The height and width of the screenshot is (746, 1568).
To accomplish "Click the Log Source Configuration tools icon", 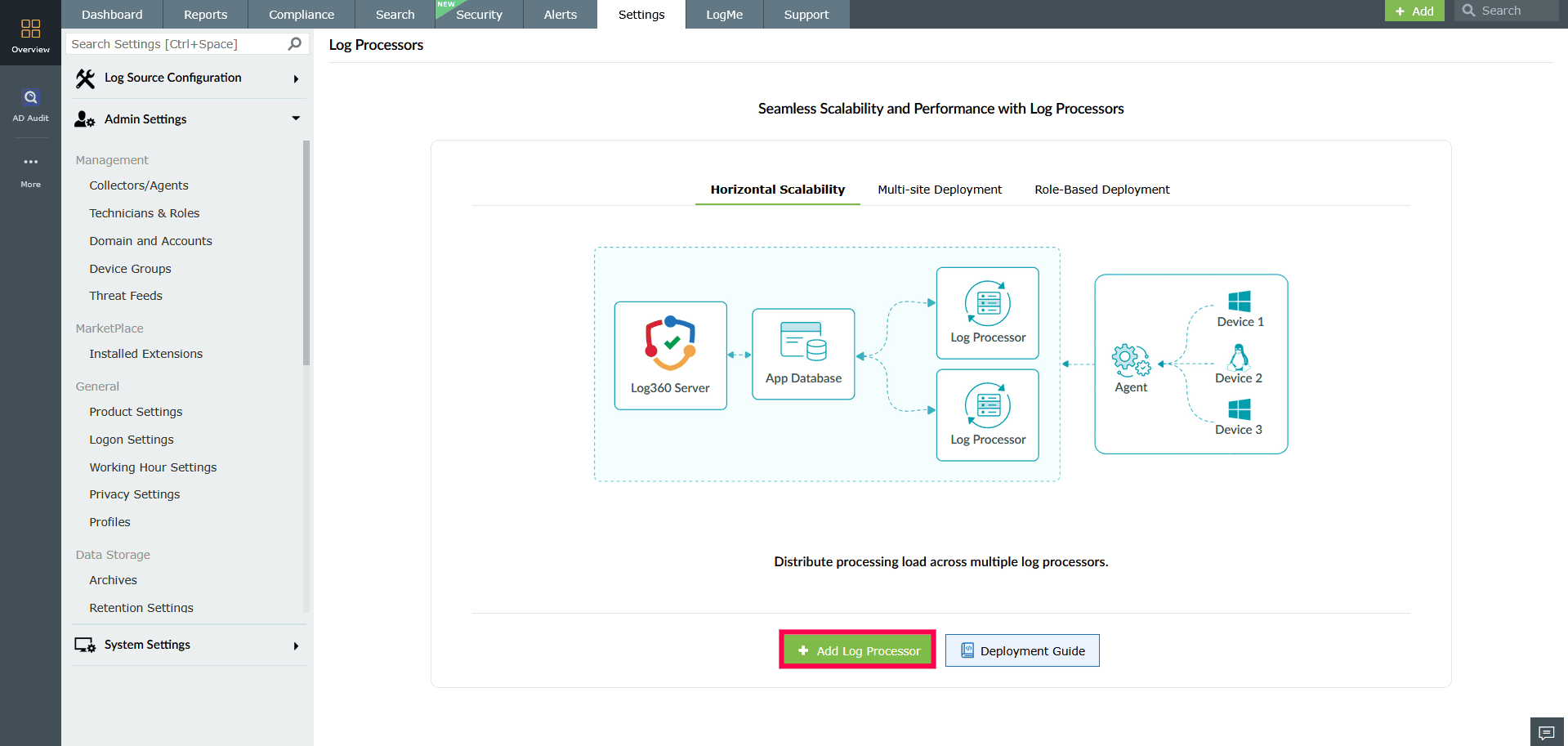I will pos(85,78).
